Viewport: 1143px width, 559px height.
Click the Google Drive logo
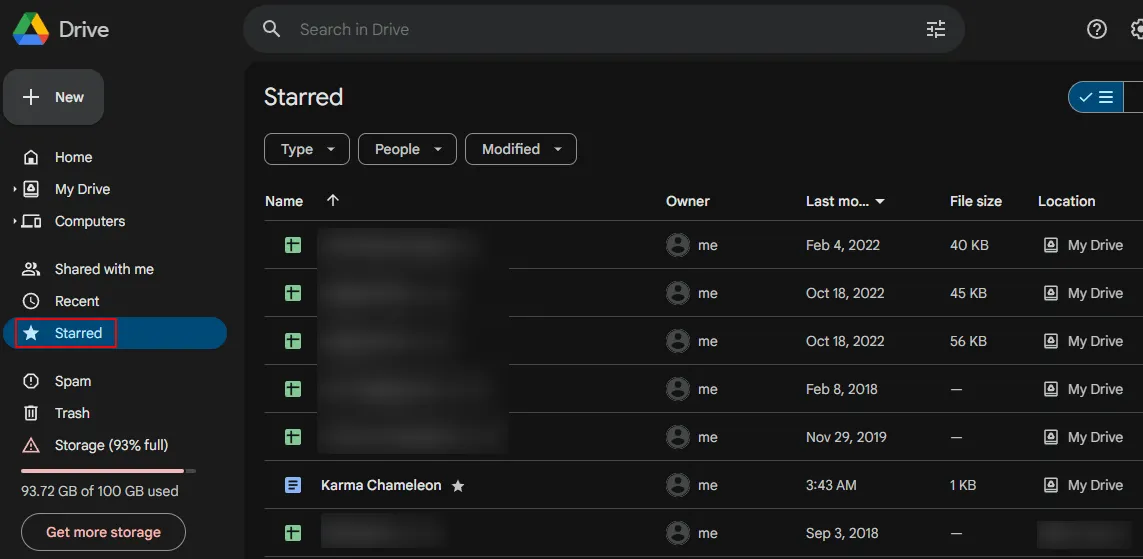pyautogui.click(x=31, y=29)
